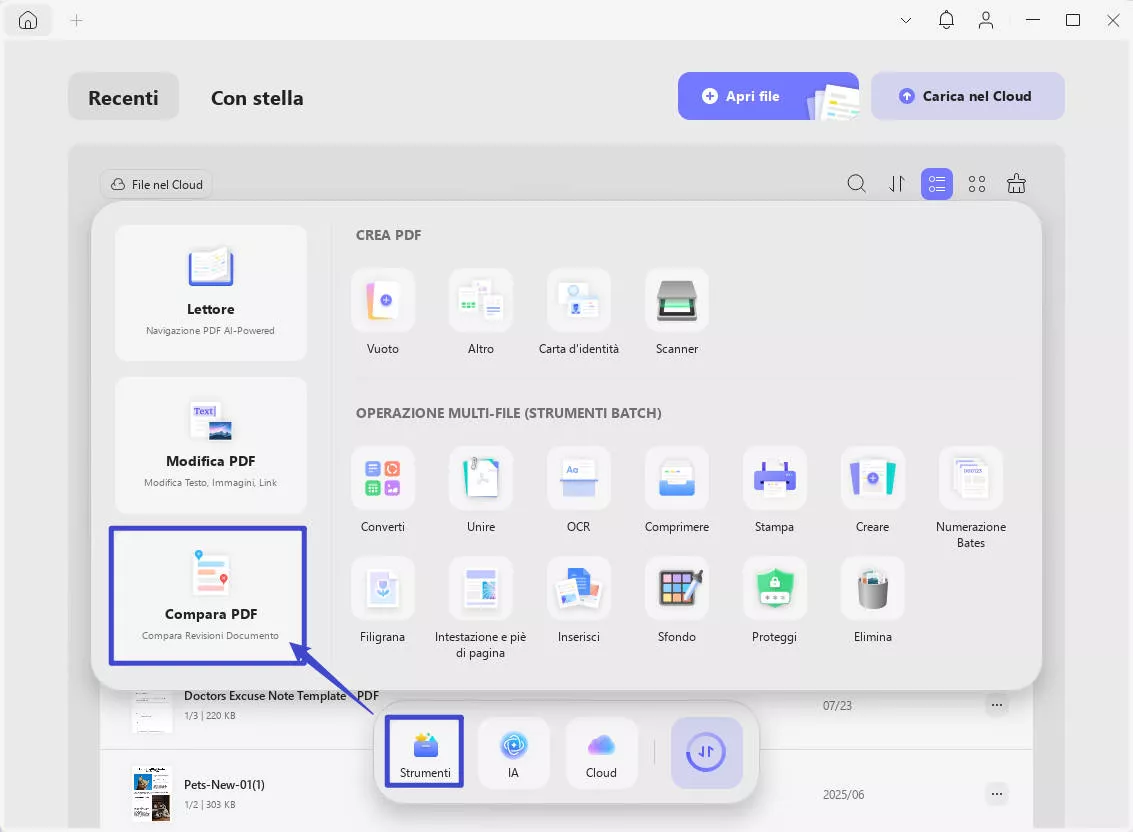The height and width of the screenshot is (832, 1133).
Task: Click the round sync transfer button
Action: pyautogui.click(x=707, y=752)
